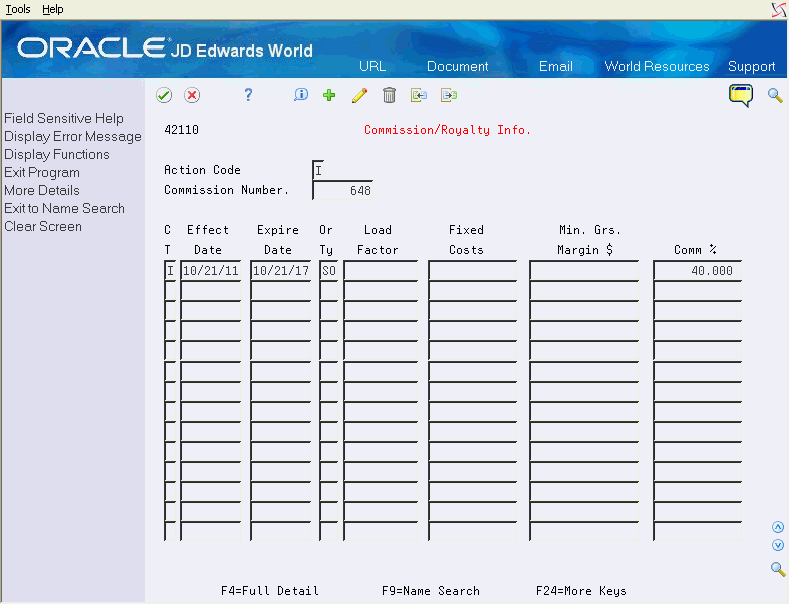This screenshot has height=604, width=789.
Task: Select Field Sensitive Help
Action: point(64,118)
